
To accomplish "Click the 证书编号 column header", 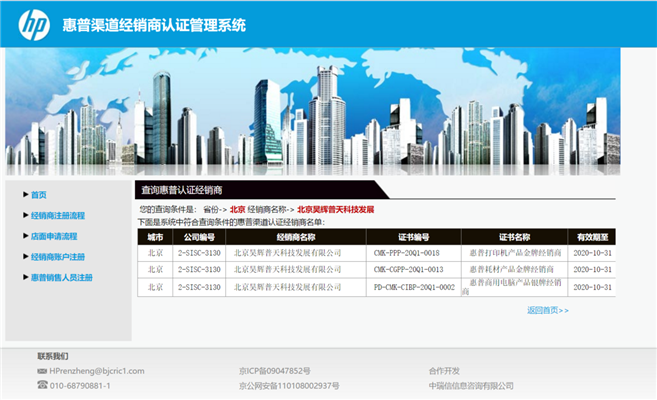I will pos(414,237).
